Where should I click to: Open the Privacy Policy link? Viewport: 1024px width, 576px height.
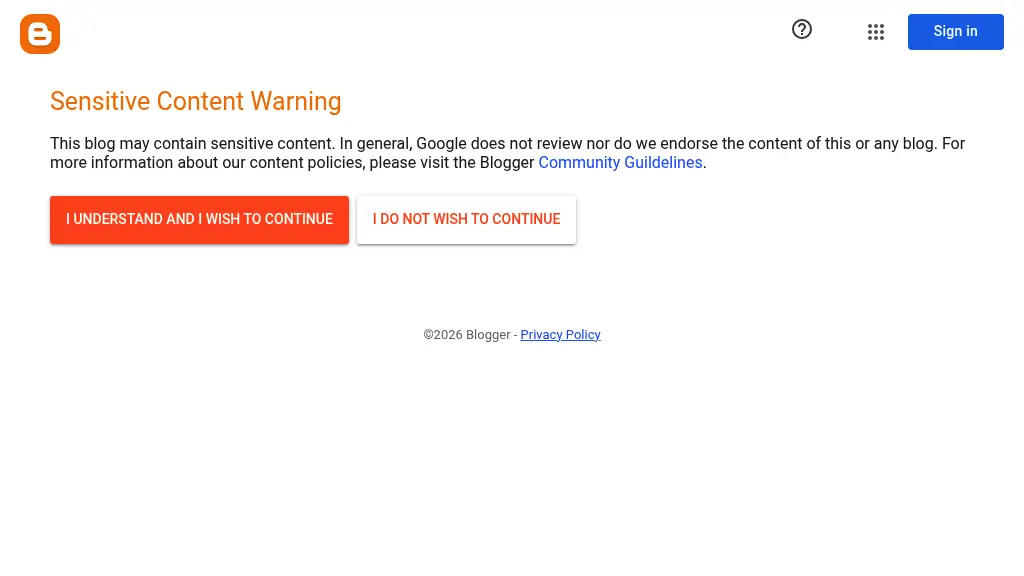560,335
